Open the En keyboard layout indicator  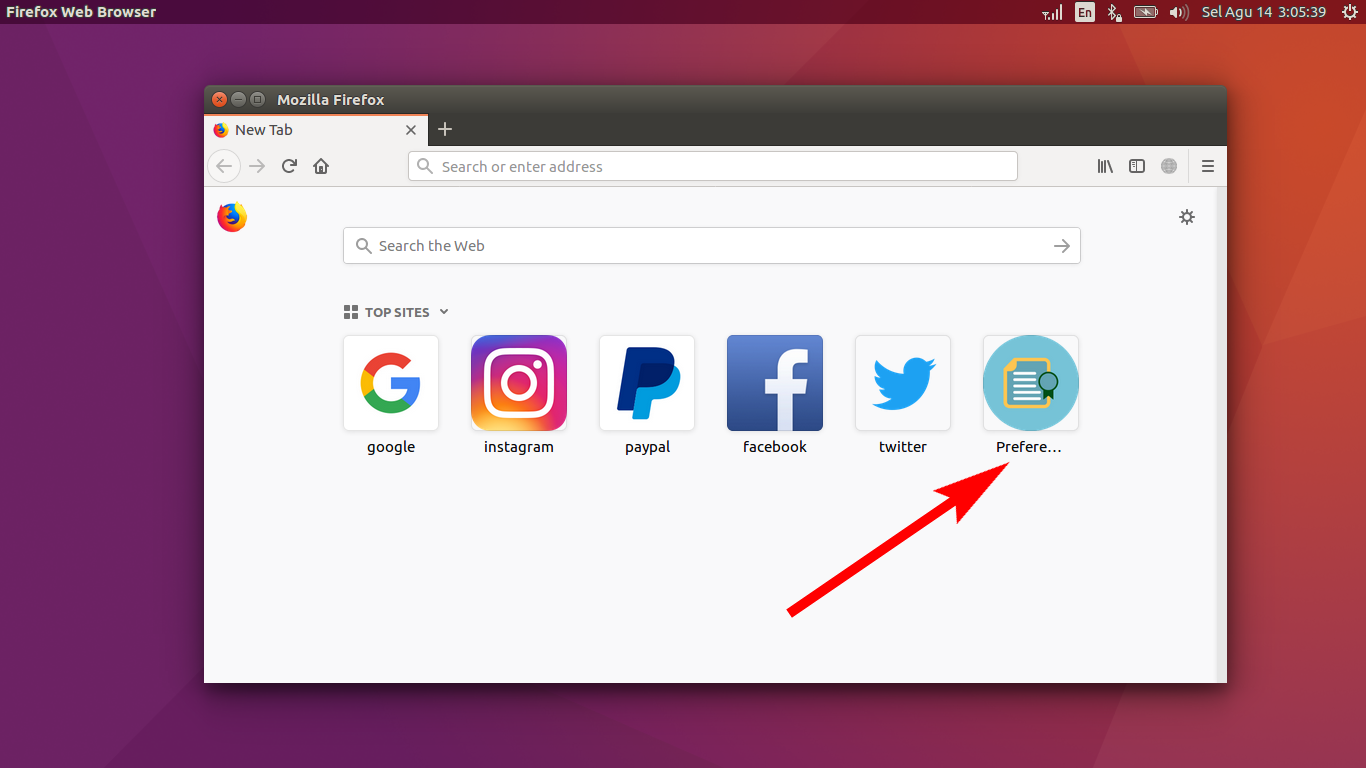click(1085, 12)
